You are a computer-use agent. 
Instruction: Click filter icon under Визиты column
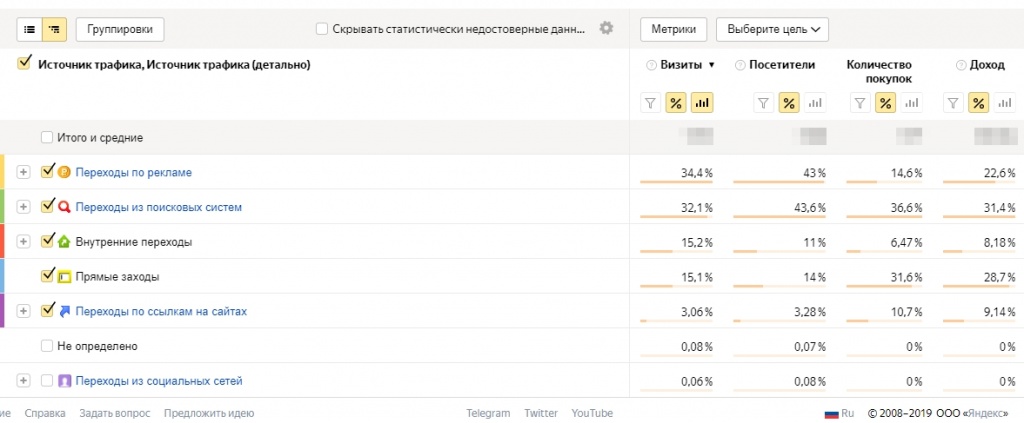tap(650, 103)
